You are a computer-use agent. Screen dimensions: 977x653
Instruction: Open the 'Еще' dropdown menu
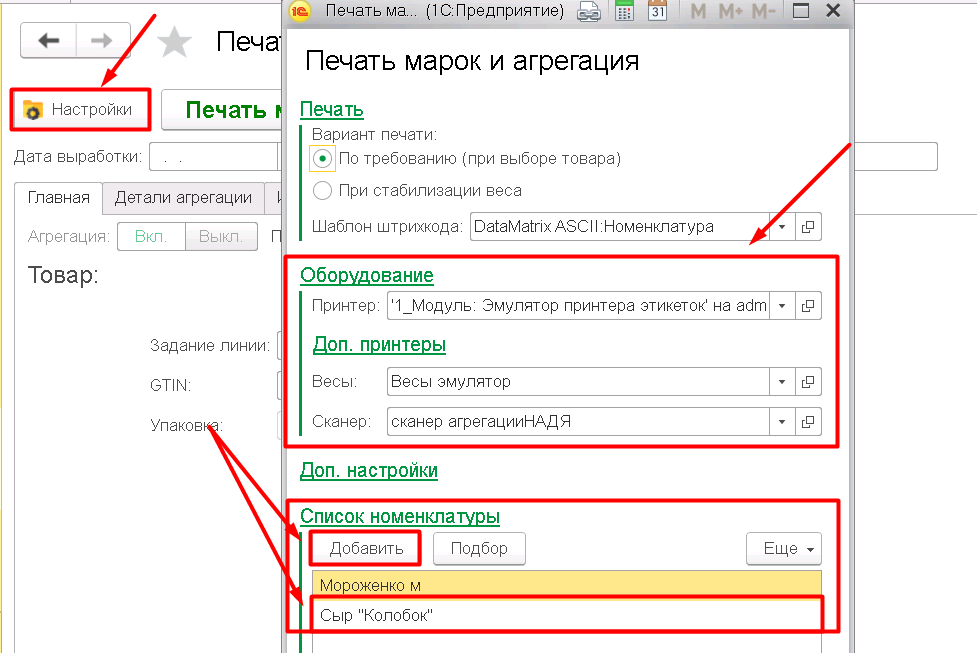783,548
